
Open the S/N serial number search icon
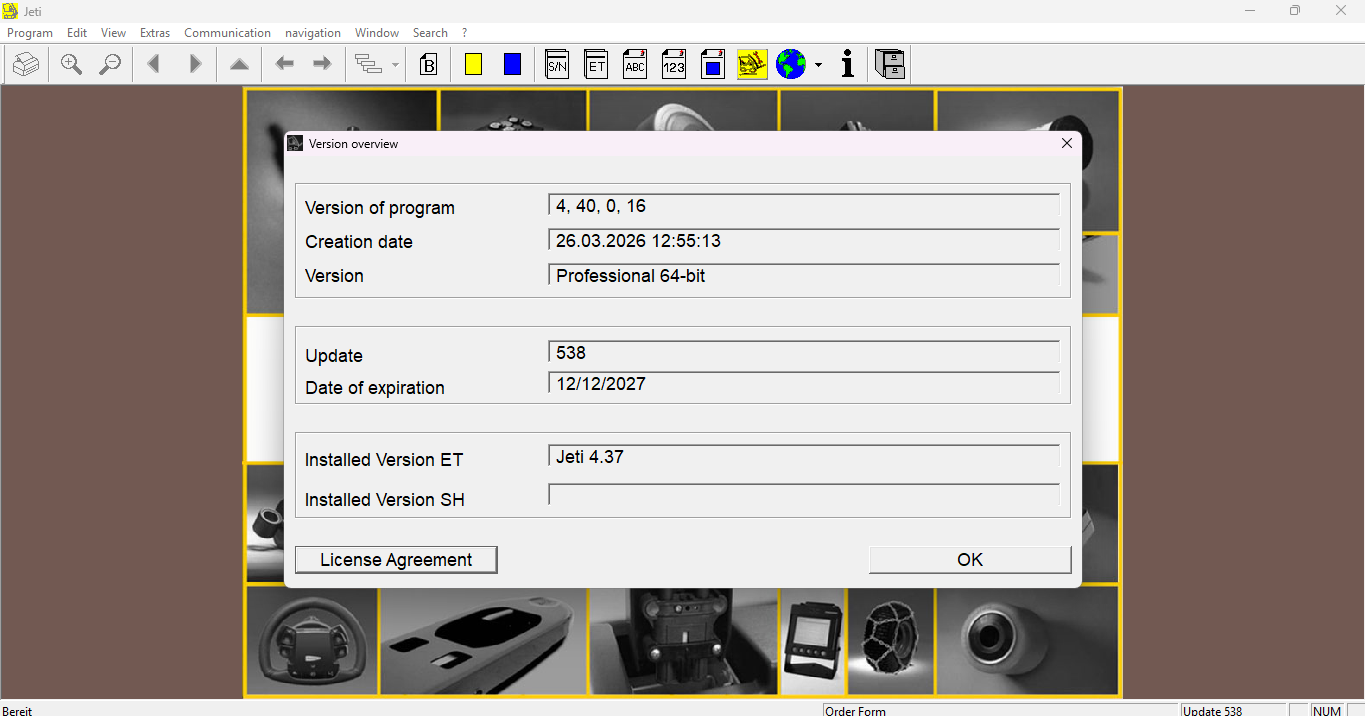click(x=557, y=65)
